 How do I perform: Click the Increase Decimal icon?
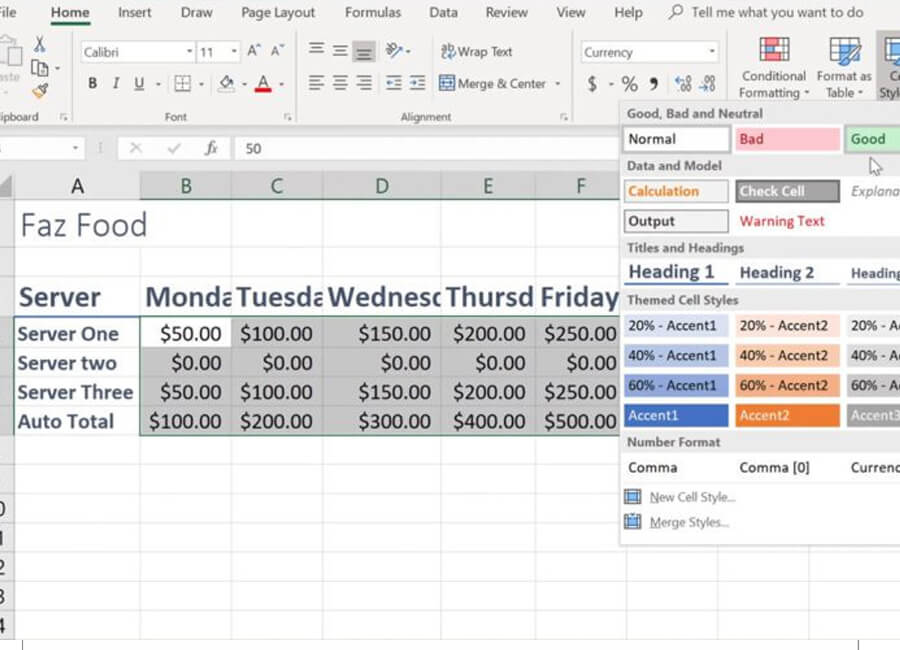pyautogui.click(x=684, y=84)
